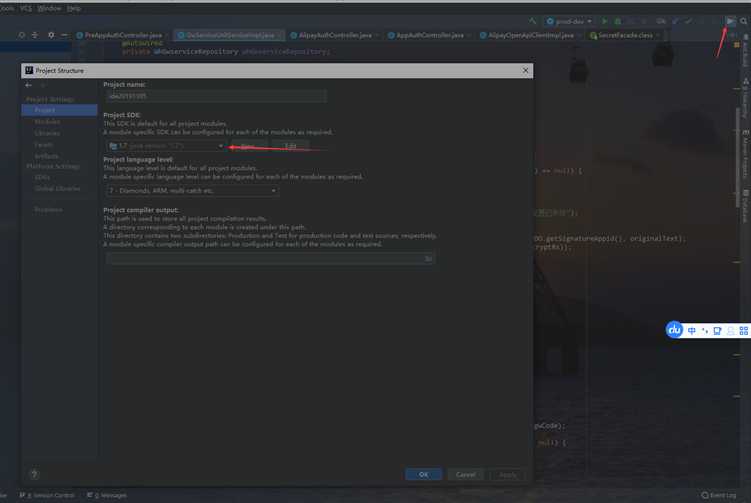
Task: Confirm with the OK button
Action: click(x=423, y=474)
